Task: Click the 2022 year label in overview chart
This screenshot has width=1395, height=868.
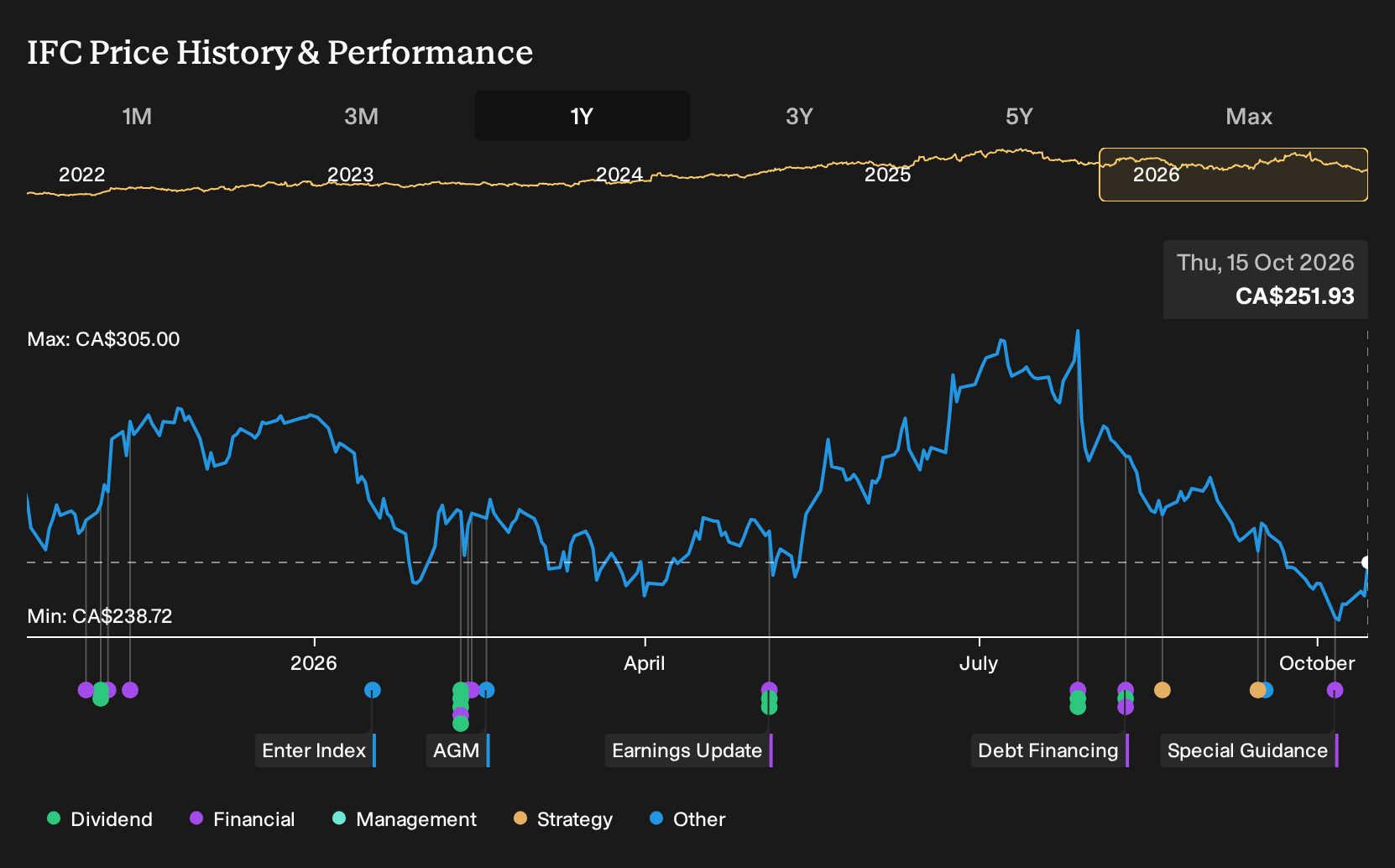Action: [81, 175]
